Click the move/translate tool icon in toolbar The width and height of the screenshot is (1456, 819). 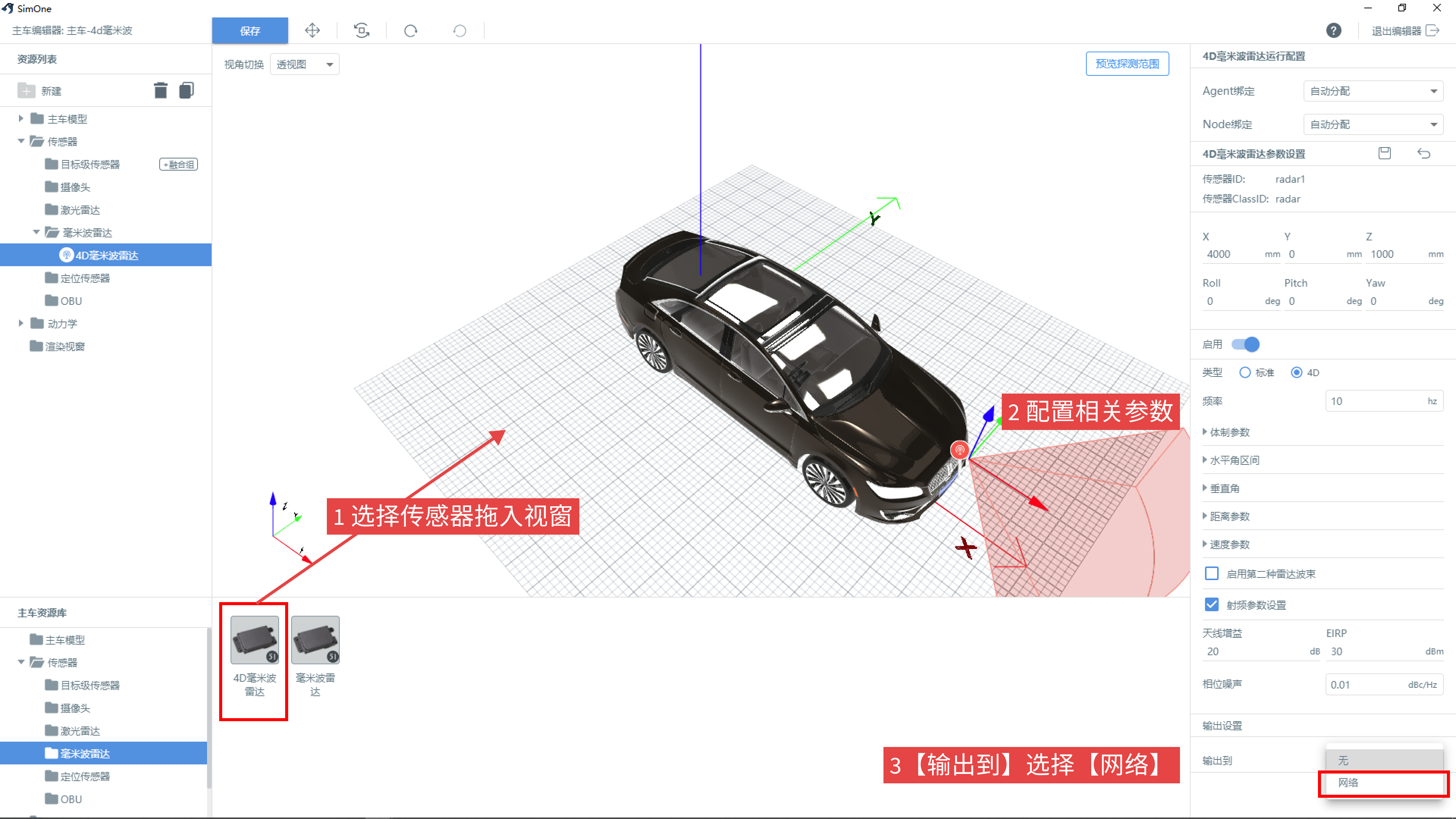coord(312,30)
